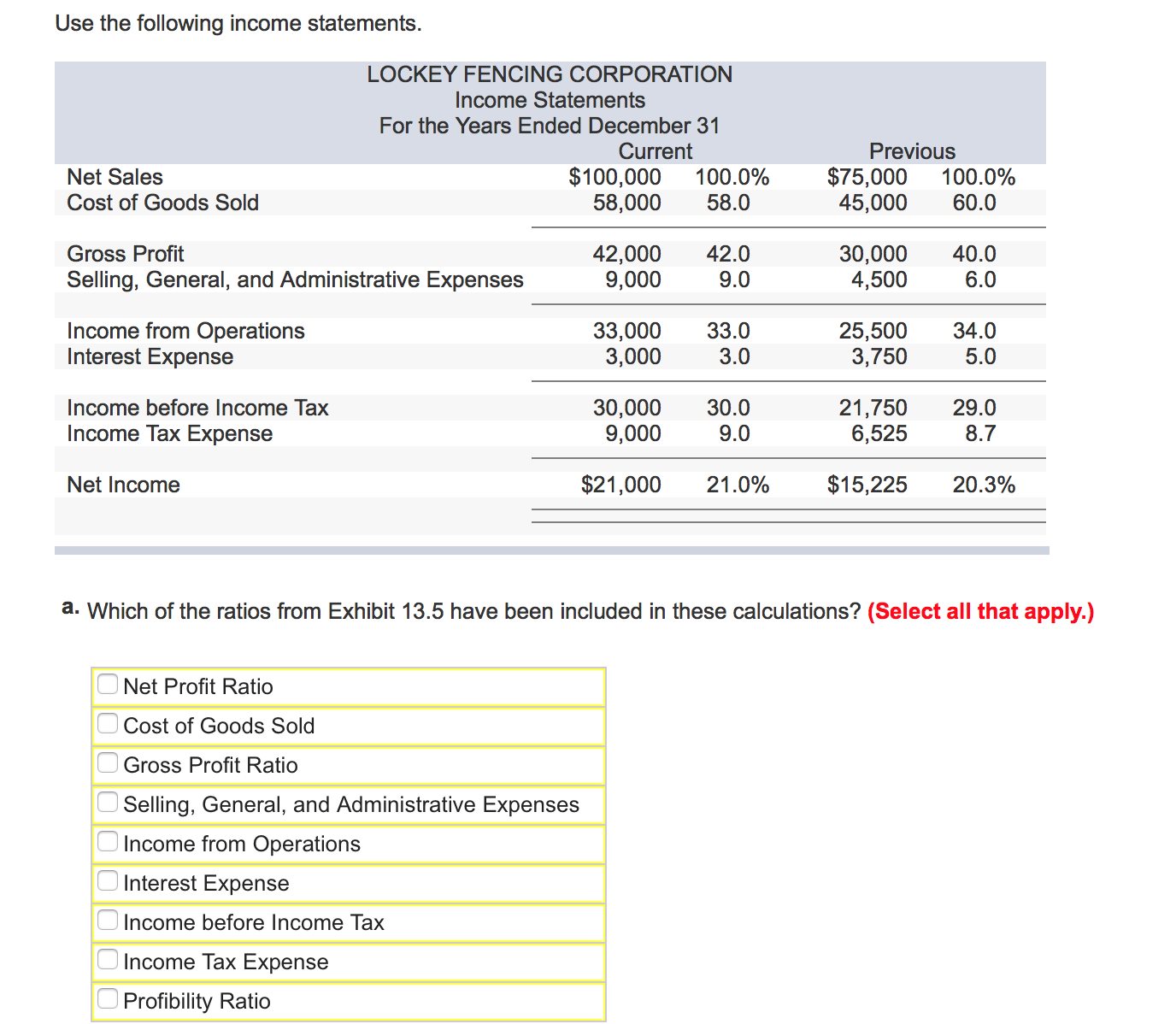Click the 20.3% previous net income percentage

[x=984, y=485]
